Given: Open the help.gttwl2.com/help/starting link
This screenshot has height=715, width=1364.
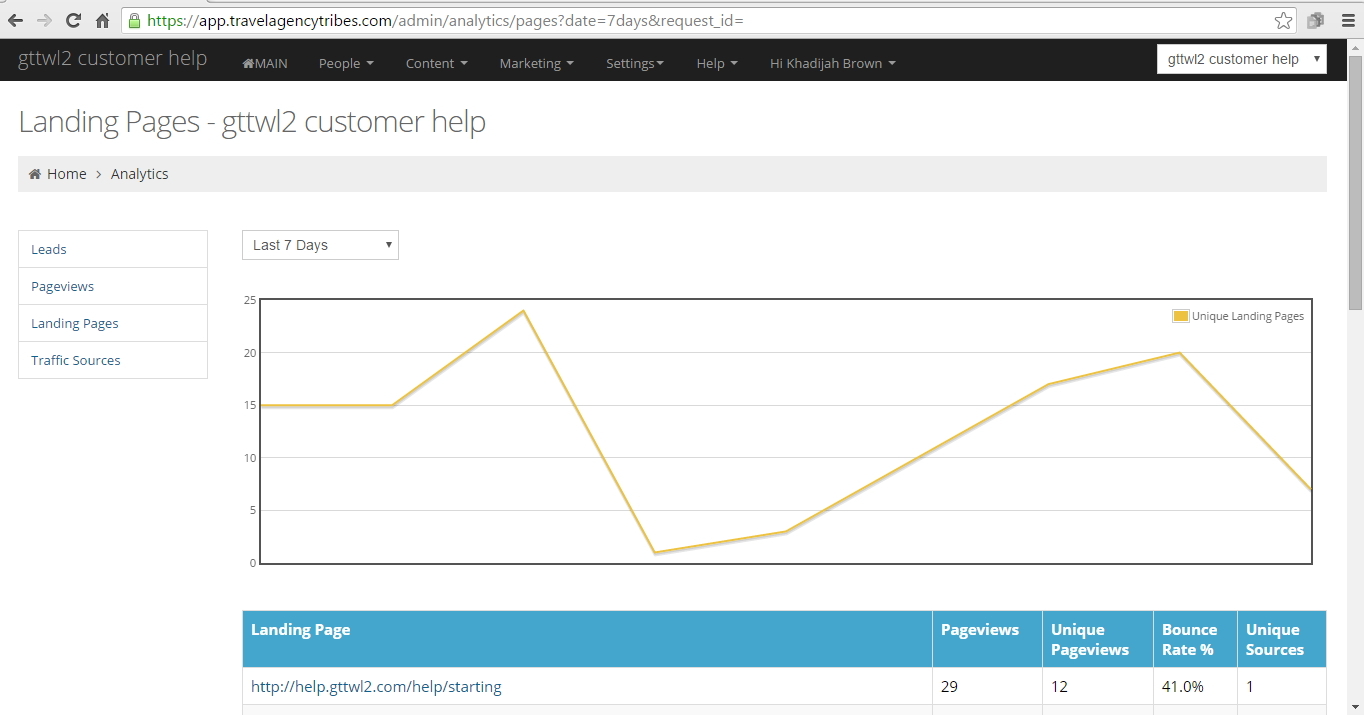Looking at the screenshot, I should tap(376, 687).
